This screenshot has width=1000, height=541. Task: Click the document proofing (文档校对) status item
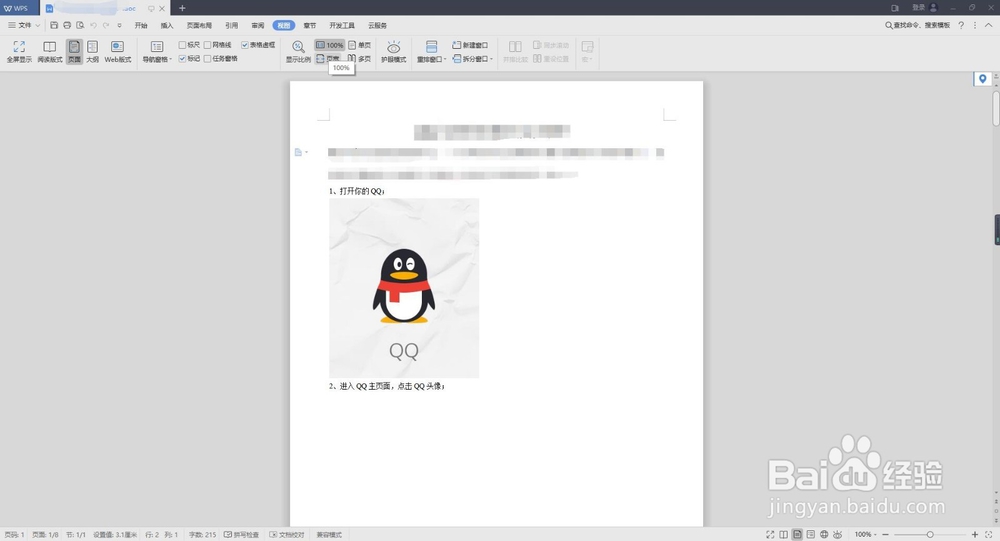[x=286, y=535]
